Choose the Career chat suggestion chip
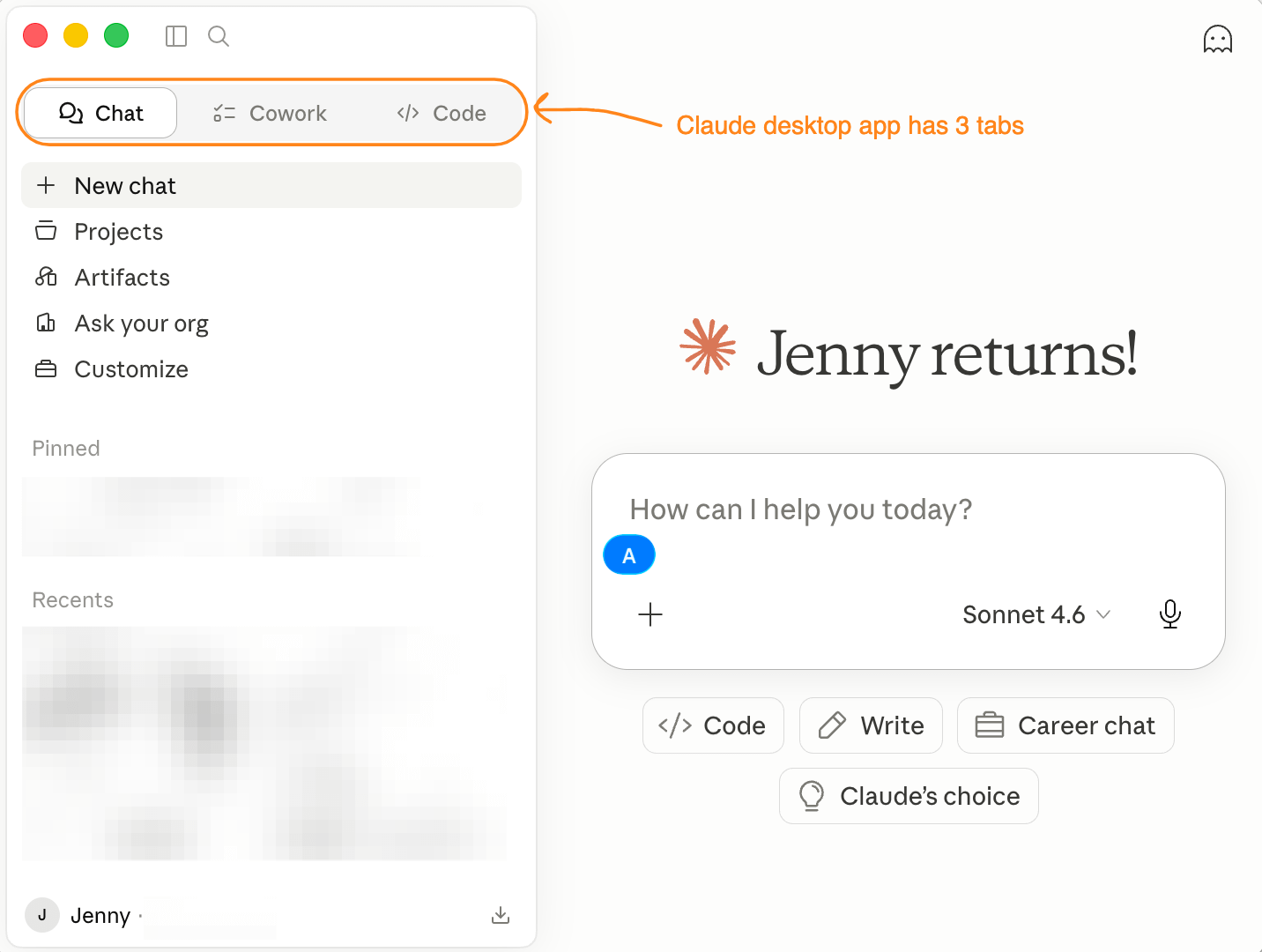Image resolution: width=1262 pixels, height=952 pixels. point(1065,725)
